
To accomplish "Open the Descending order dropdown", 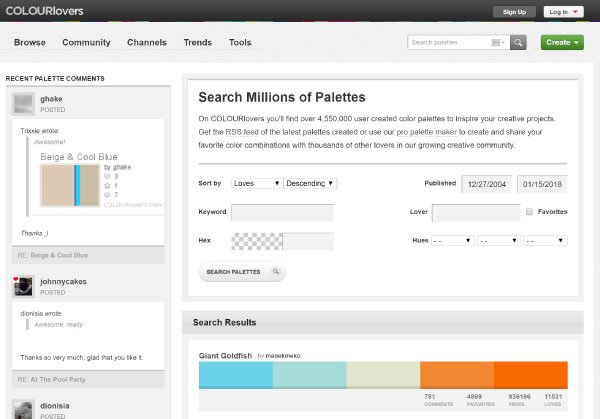I will click(x=310, y=183).
